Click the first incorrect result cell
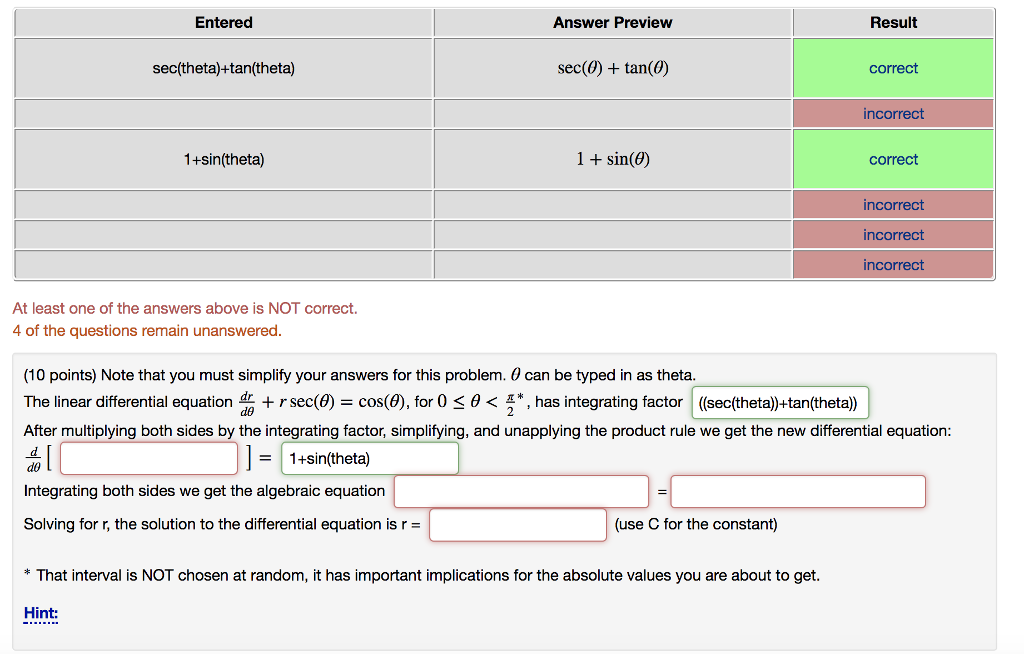 click(893, 113)
